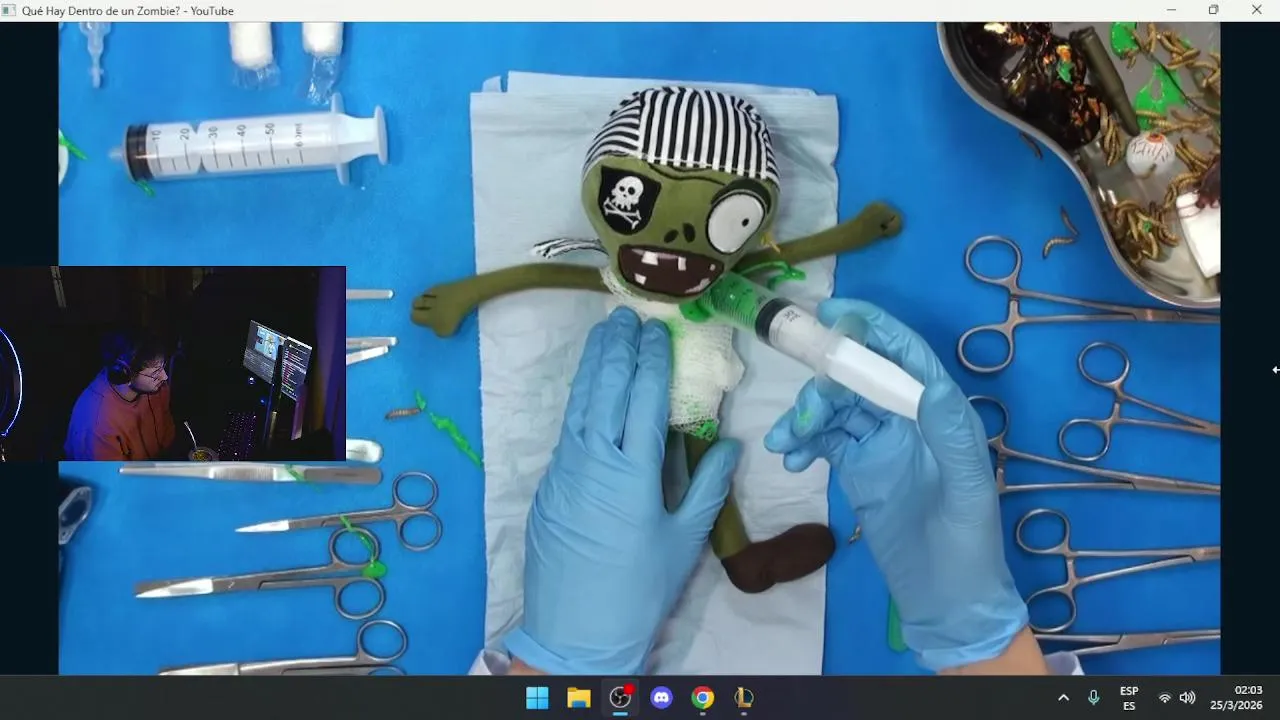The height and width of the screenshot is (720, 1280).
Task: Change the ESP ES keyboard language
Action: coord(1129,698)
